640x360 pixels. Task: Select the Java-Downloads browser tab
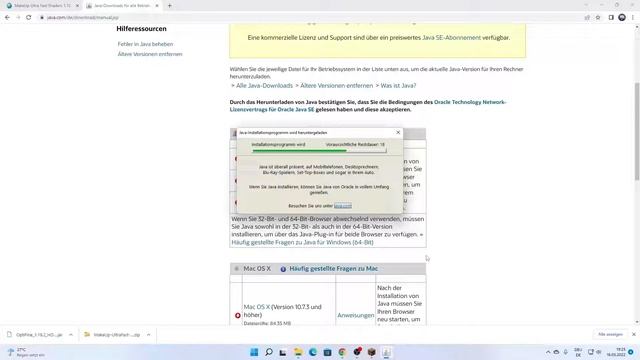tap(122, 6)
